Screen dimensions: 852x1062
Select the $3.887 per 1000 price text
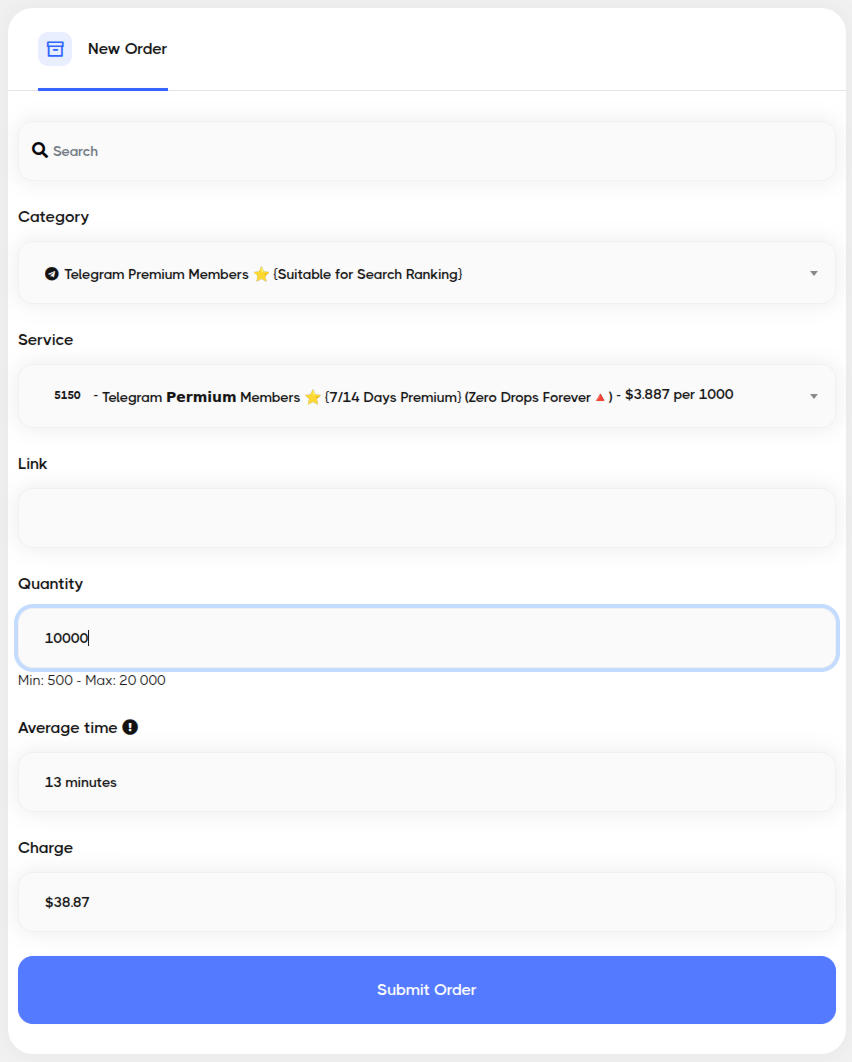(679, 395)
